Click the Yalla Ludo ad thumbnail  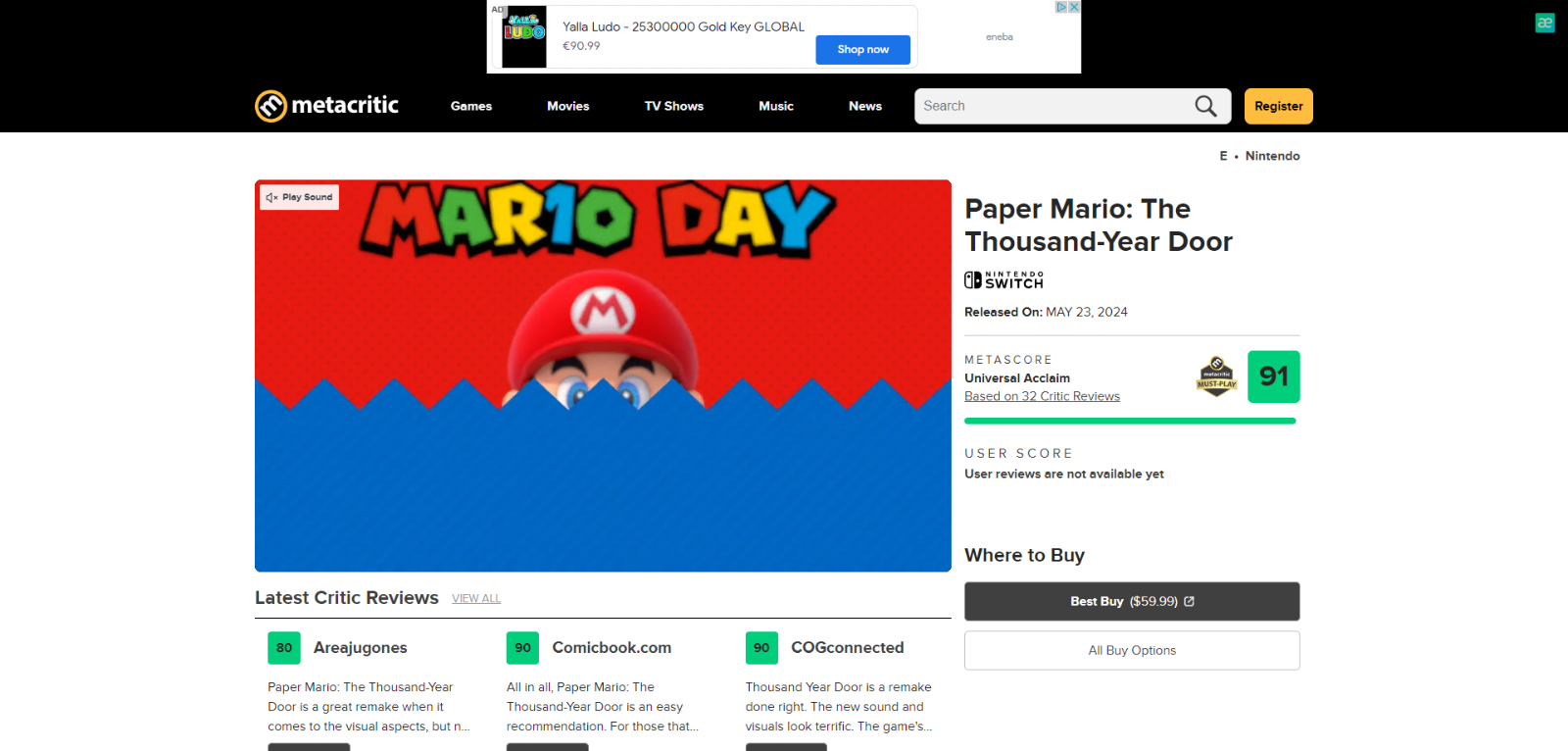(524, 37)
